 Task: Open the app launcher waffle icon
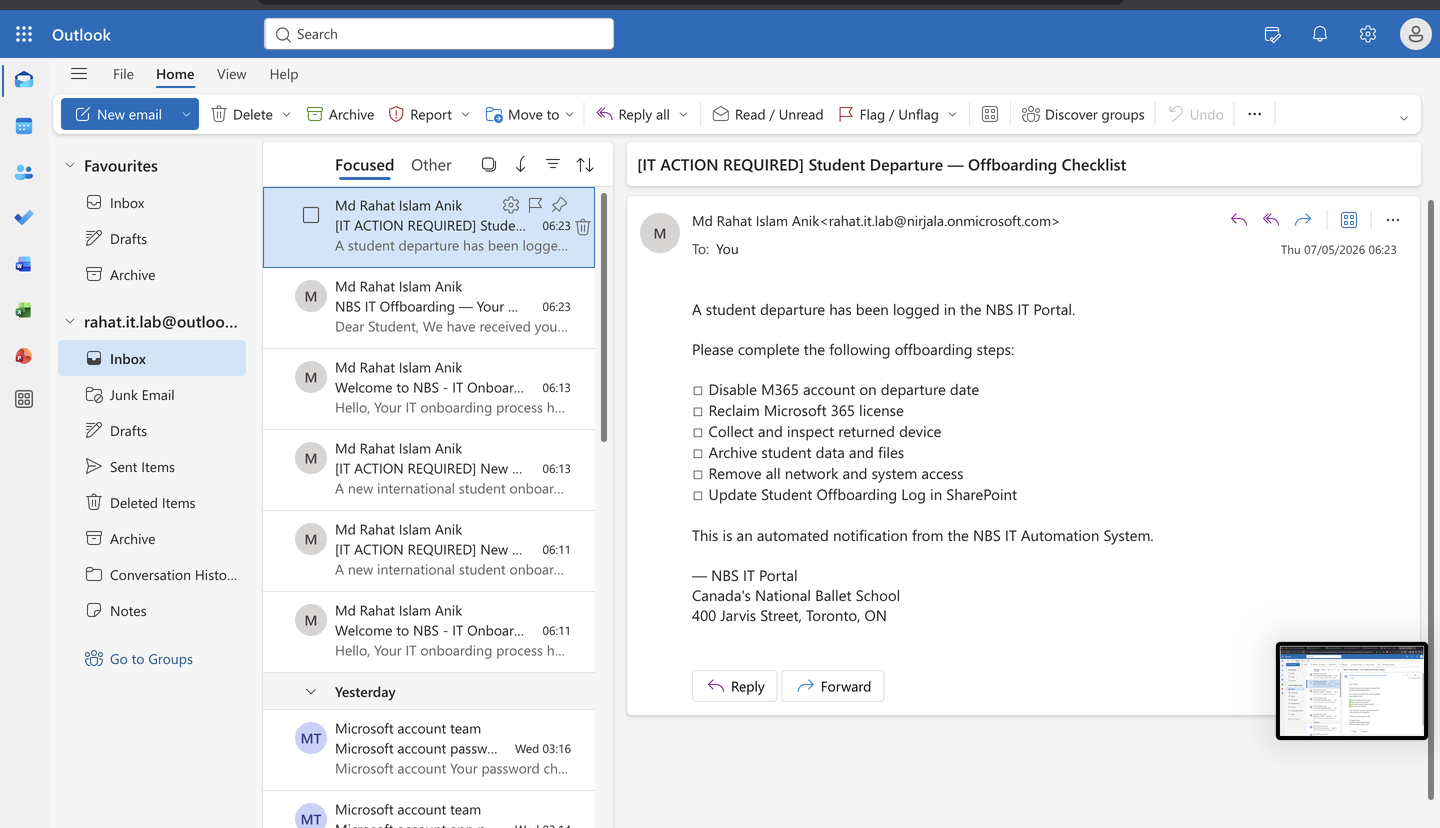pyautogui.click(x=24, y=34)
